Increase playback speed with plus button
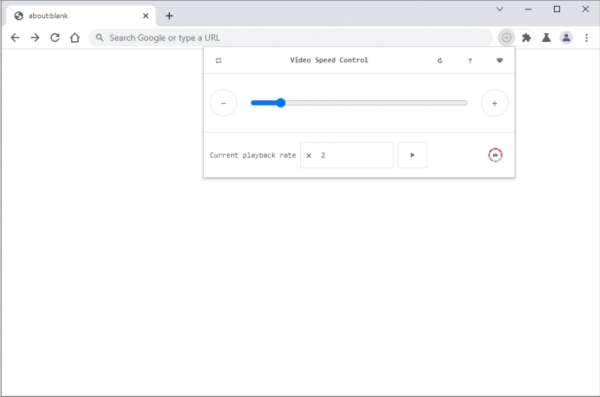This screenshot has width=600, height=397. [494, 103]
